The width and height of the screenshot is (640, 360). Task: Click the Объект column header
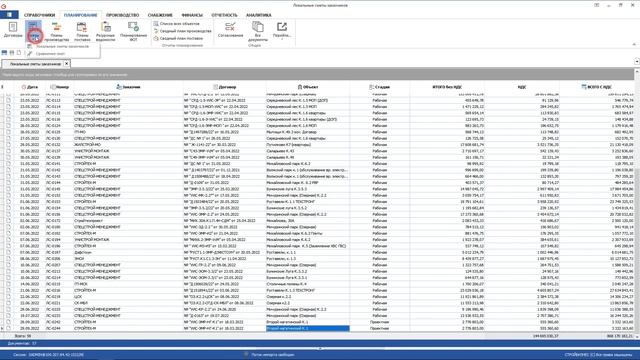click(x=308, y=87)
